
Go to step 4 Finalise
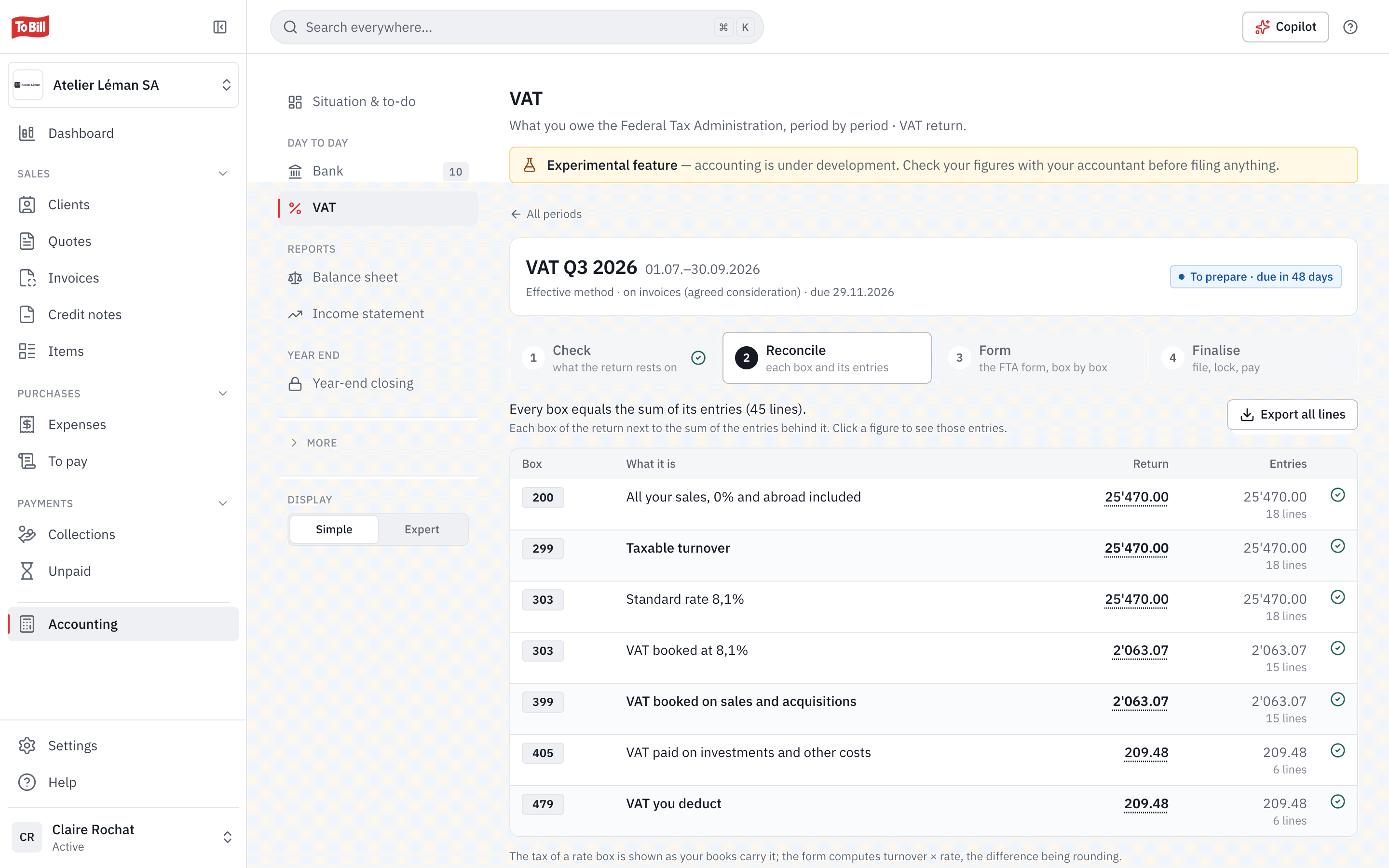1253,358
